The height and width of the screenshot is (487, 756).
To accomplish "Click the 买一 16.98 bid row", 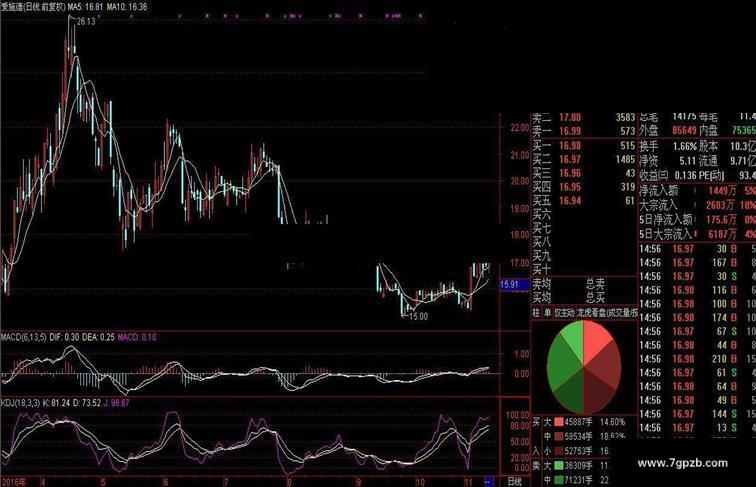I will tap(584, 145).
